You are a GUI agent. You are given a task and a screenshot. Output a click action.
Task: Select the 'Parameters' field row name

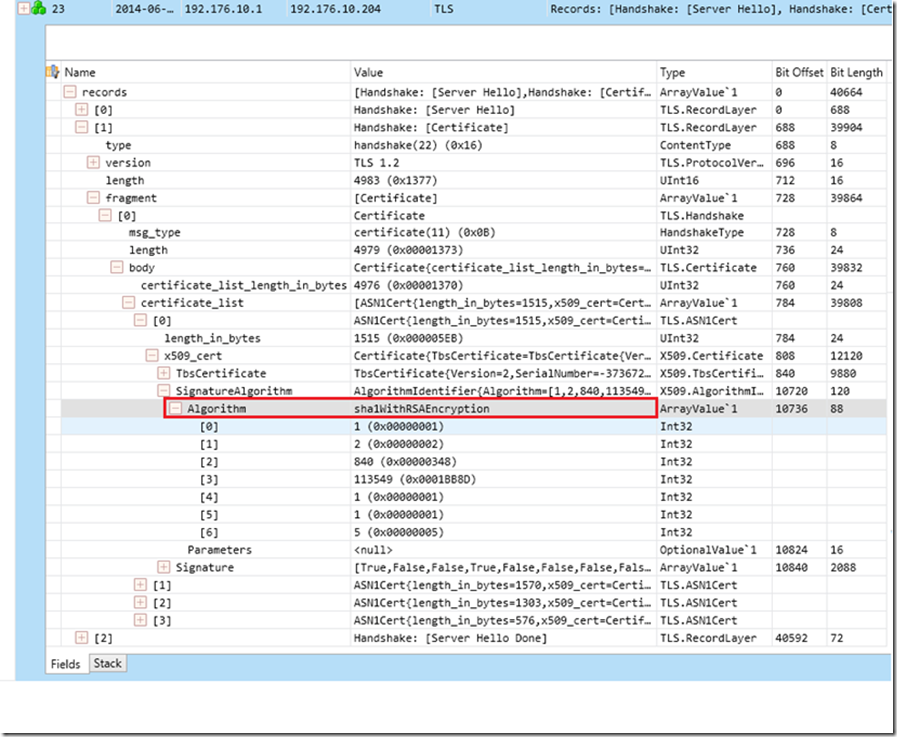click(x=220, y=550)
